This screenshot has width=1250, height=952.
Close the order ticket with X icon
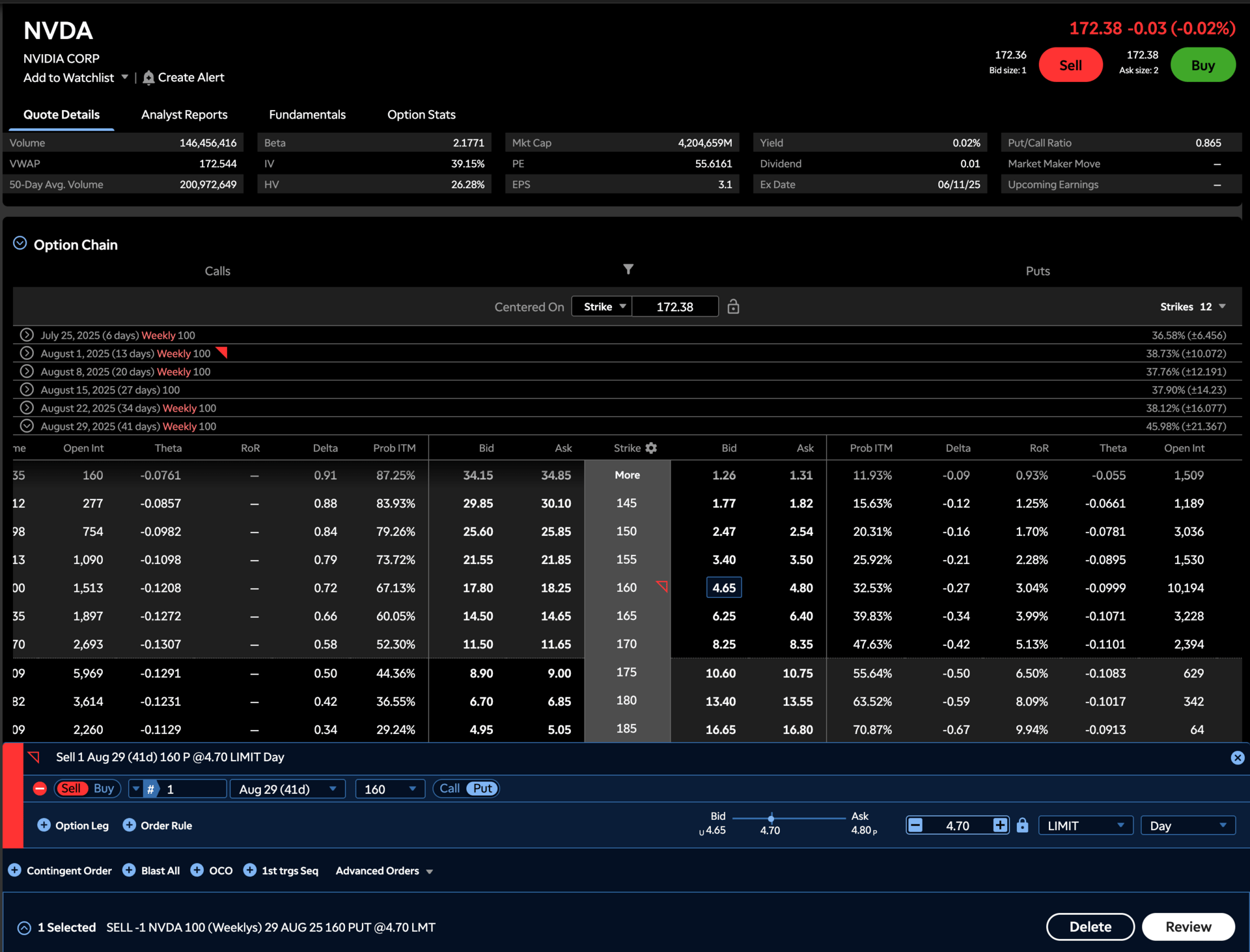point(1238,757)
